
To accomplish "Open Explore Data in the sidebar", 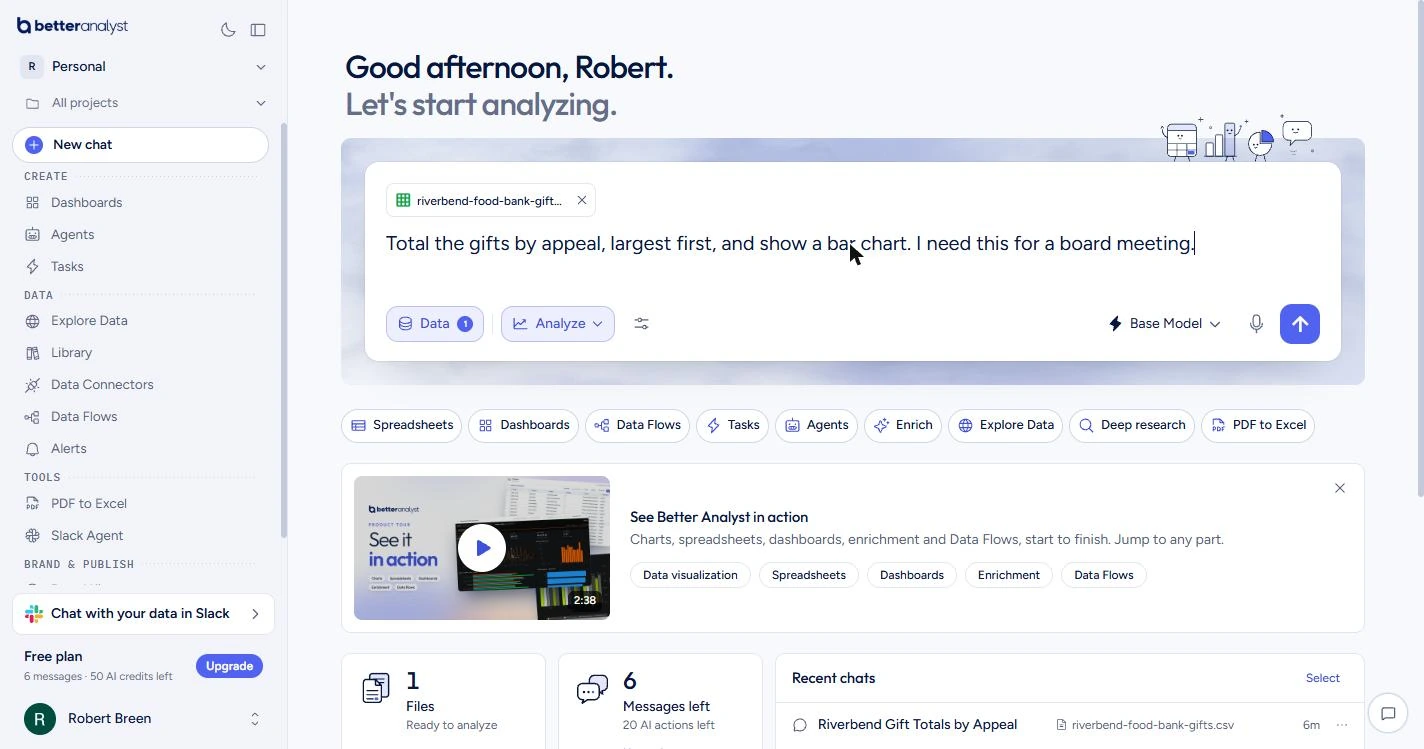I will click(89, 321).
